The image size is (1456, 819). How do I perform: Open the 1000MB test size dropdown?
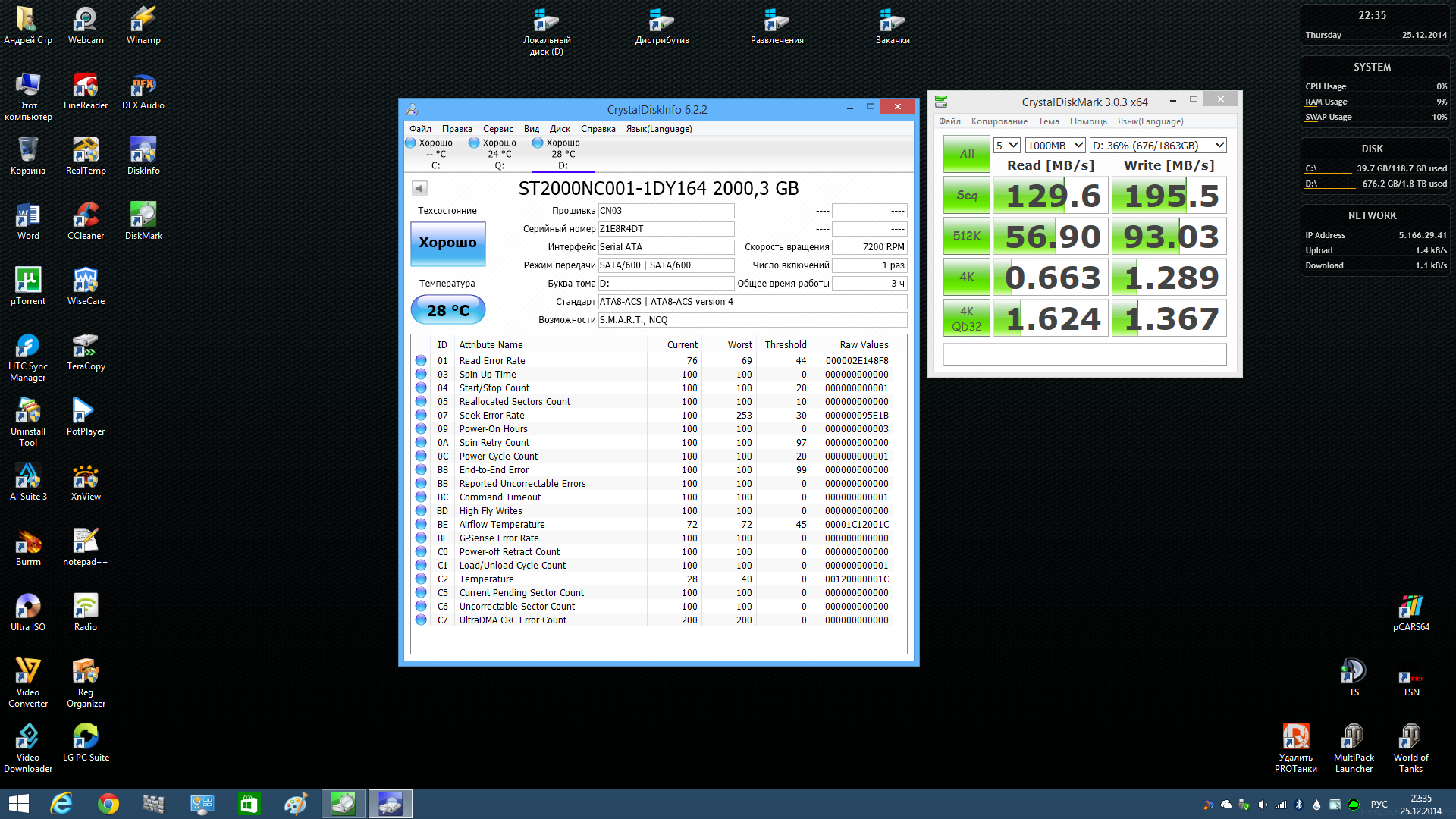[1056, 146]
